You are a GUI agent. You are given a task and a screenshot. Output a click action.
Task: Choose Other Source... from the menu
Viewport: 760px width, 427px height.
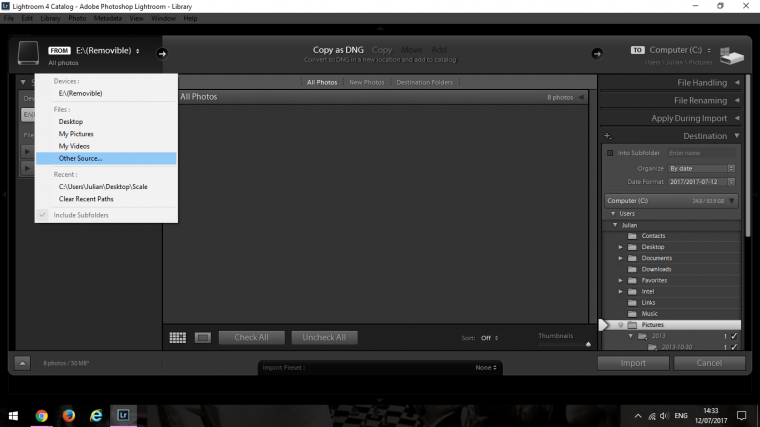[106, 158]
